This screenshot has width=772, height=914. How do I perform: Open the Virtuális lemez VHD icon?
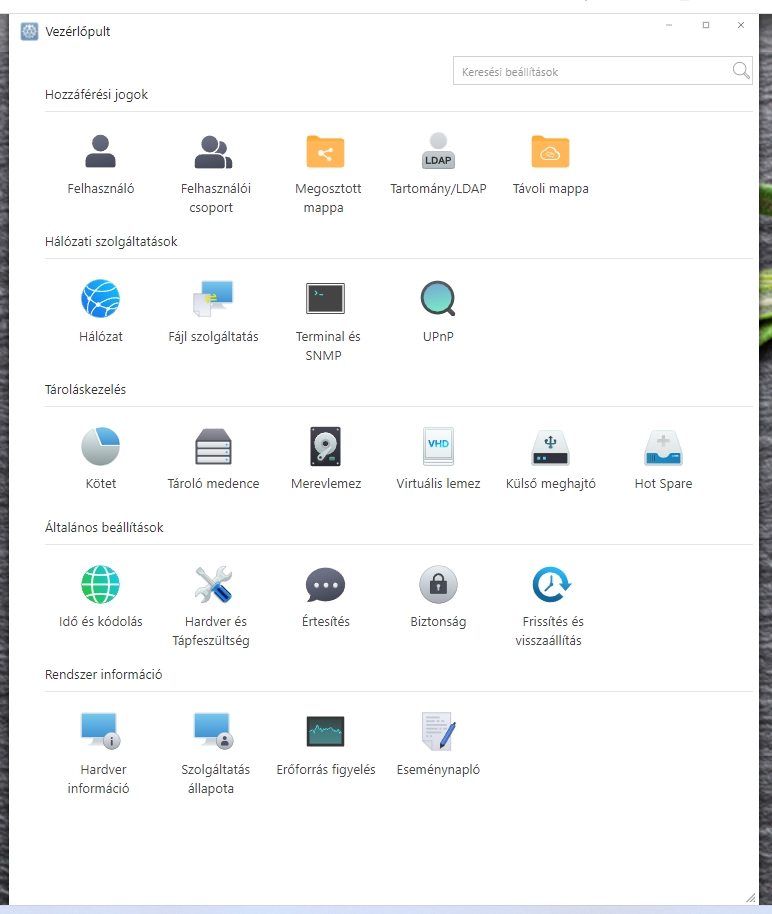point(438,446)
